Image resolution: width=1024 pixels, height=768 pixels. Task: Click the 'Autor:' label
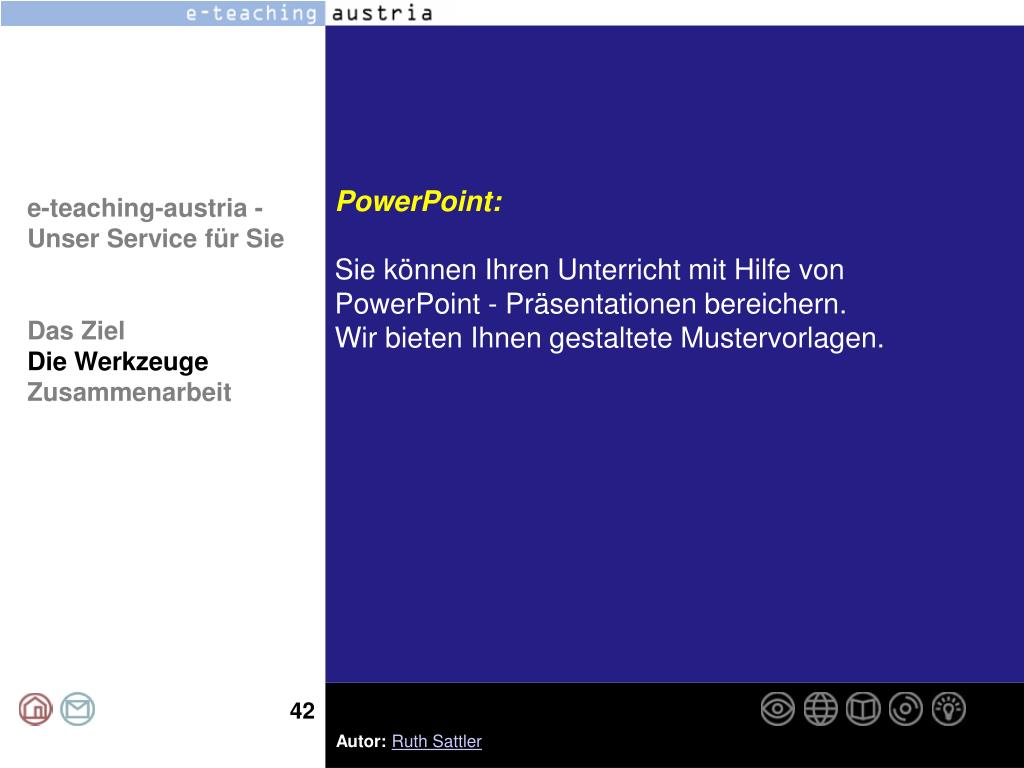click(x=361, y=742)
